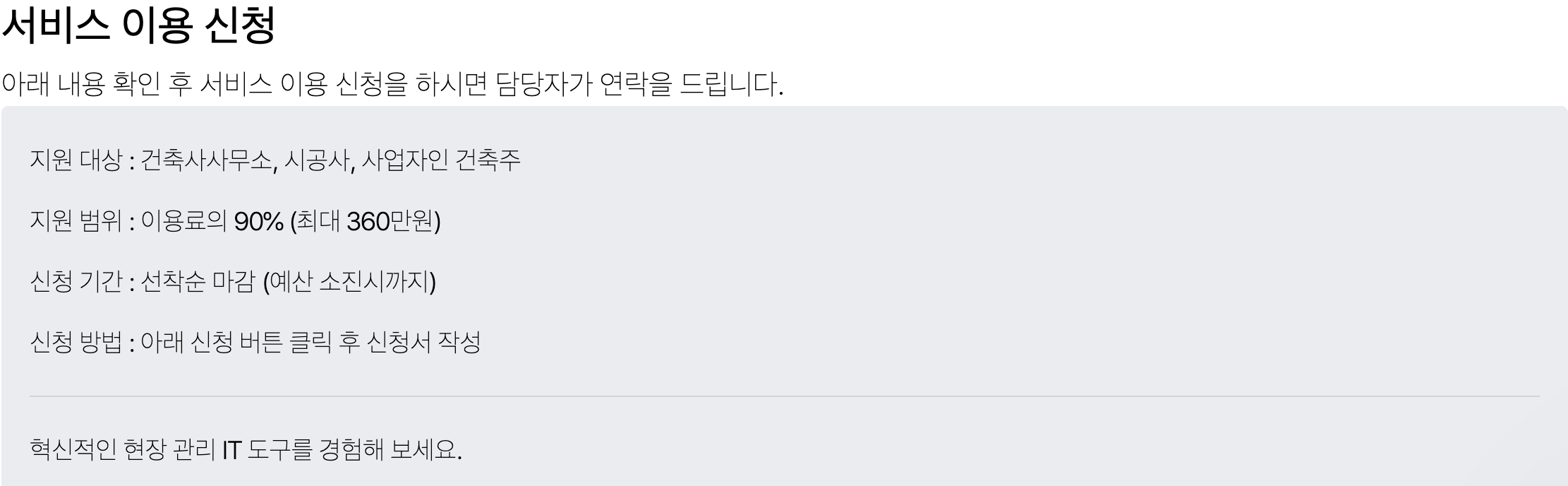The image size is (1568, 486).
Task: Click the horizontal divider line in the gray box
Action: tap(784, 396)
